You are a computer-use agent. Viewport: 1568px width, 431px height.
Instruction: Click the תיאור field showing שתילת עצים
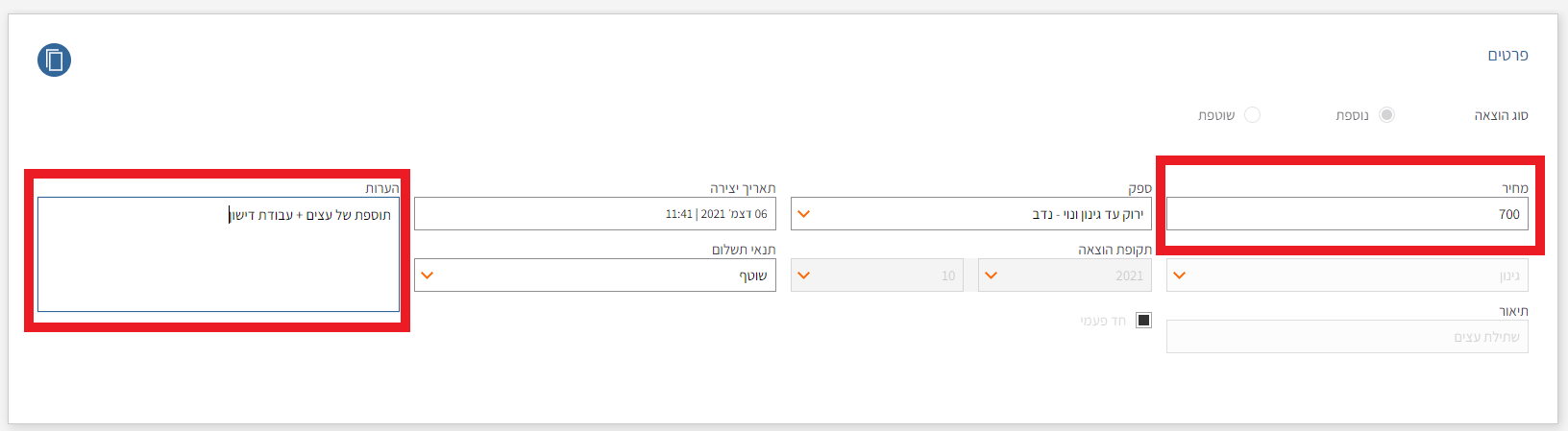coord(1345,337)
